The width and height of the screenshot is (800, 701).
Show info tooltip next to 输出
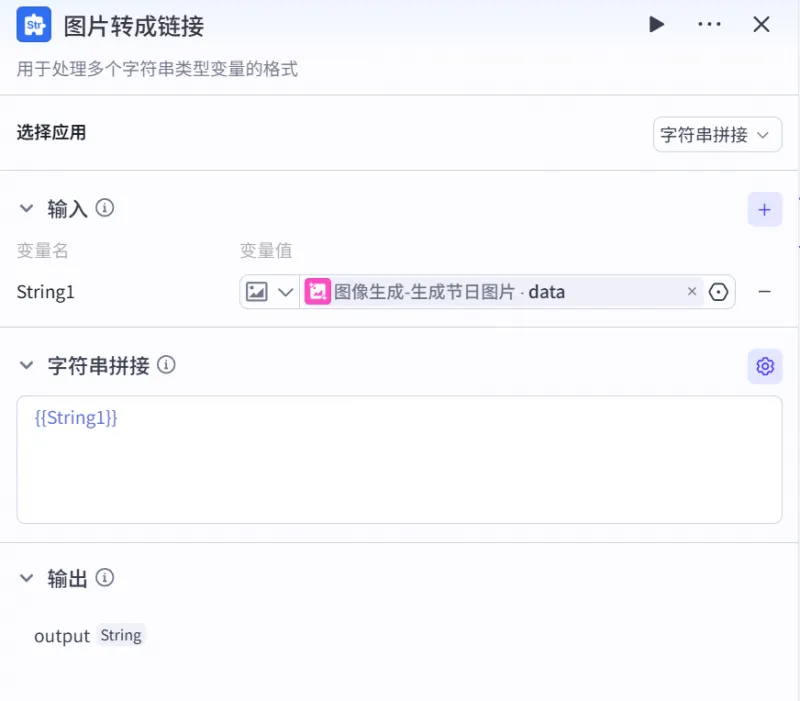coord(105,578)
